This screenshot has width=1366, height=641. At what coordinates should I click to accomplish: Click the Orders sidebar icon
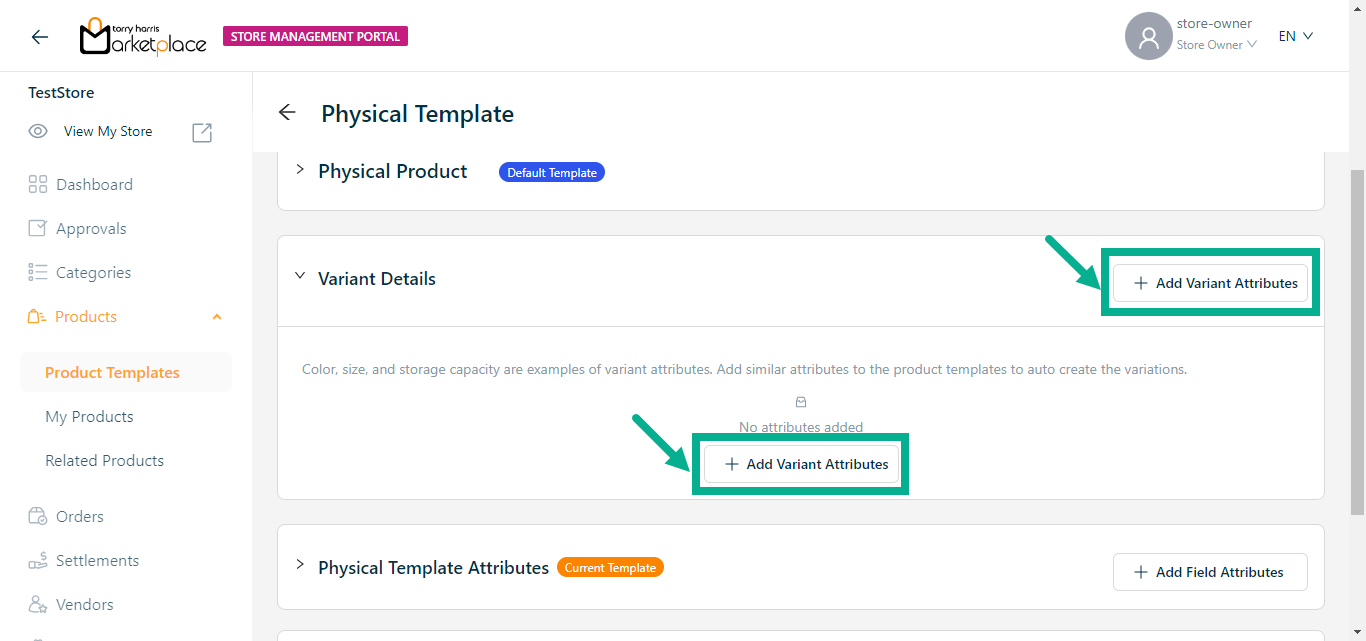38,516
